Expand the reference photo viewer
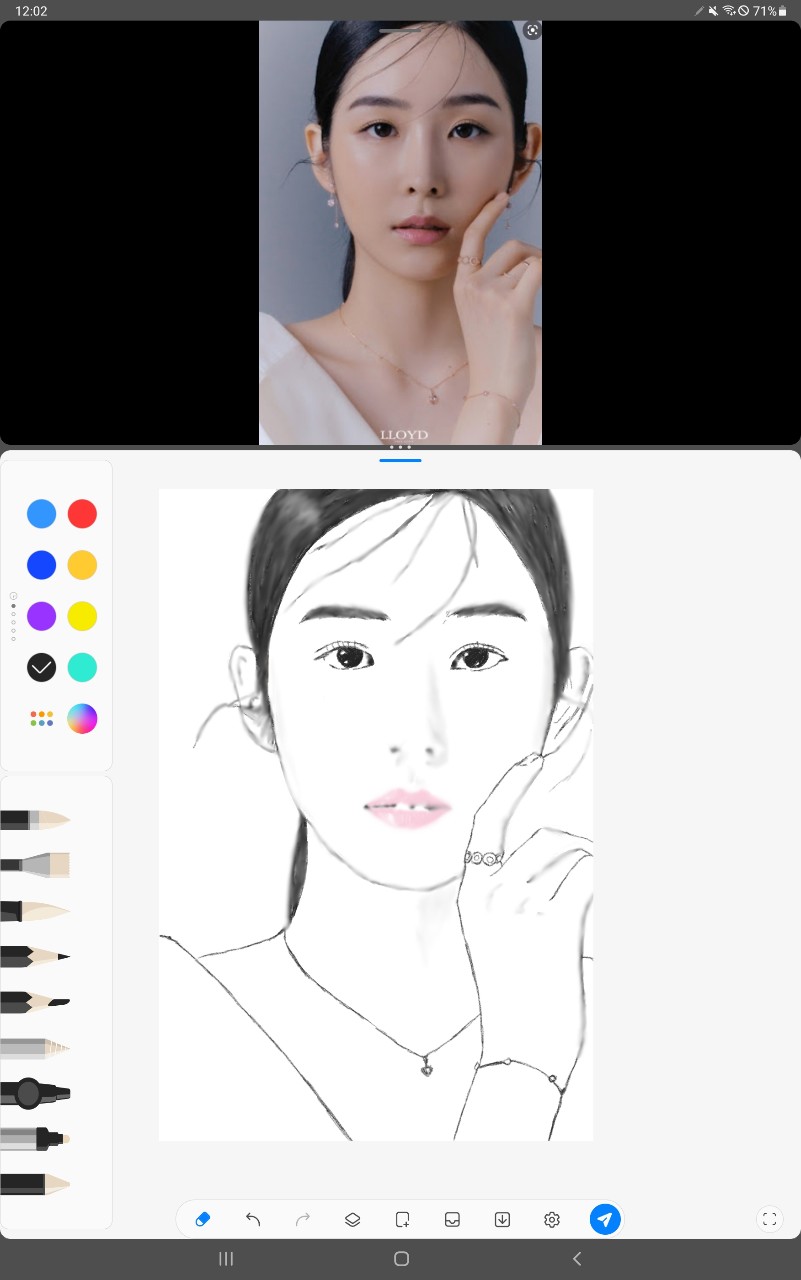Screen dimensions: 801x1280 coord(532,31)
